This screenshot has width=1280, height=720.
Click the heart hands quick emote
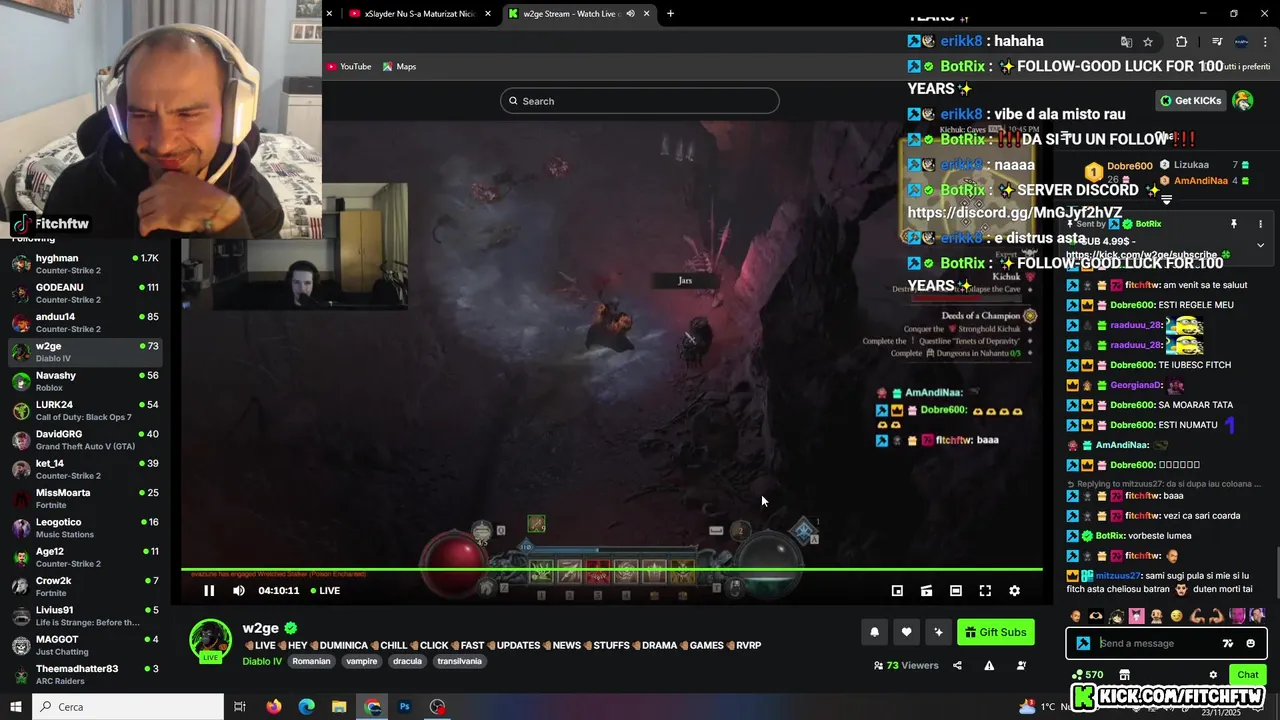click(x=1097, y=616)
